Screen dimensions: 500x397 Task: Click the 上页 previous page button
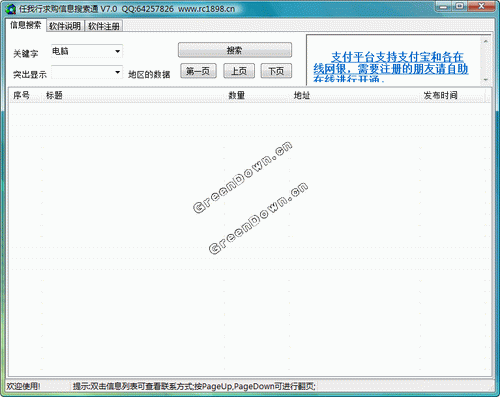pyautogui.click(x=239, y=71)
